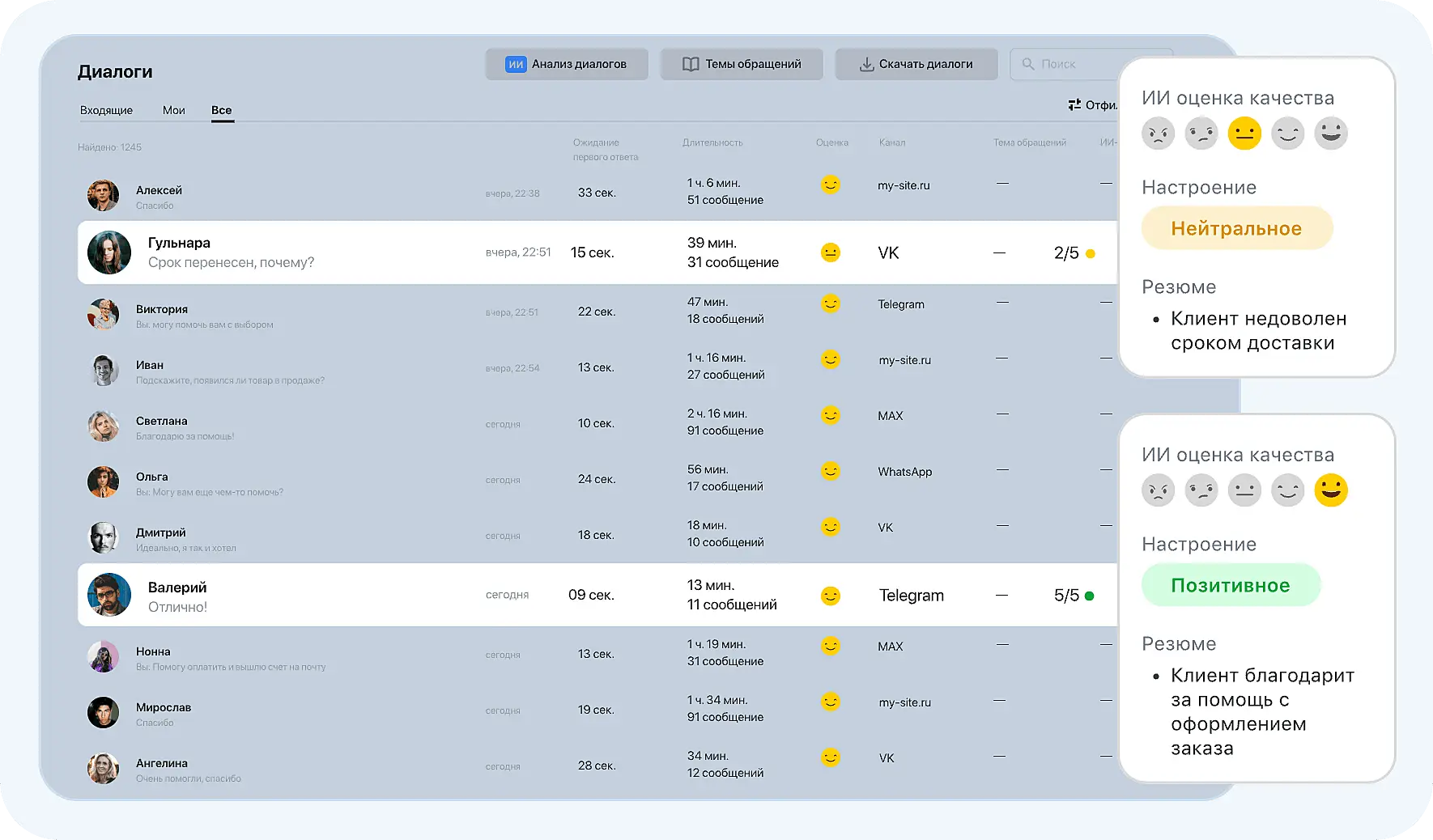Viewport: 1433px width, 840px height.
Task: Switch to the Мои tab
Action: [x=173, y=110]
